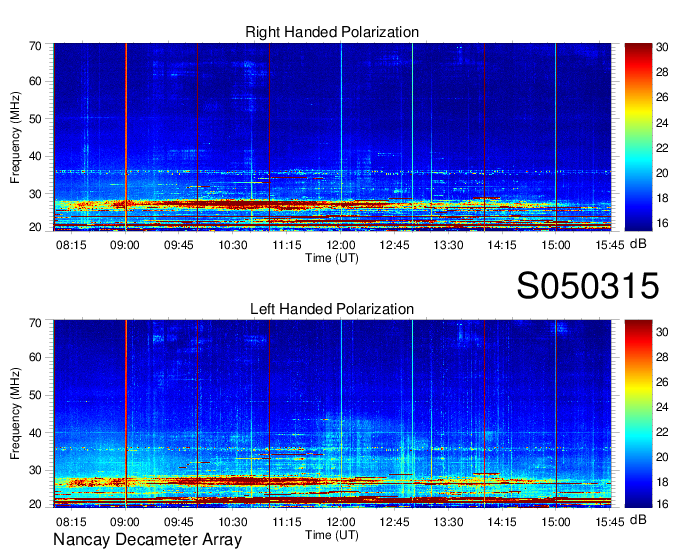Click the 50 frequency tick on bottom plot

point(35,395)
